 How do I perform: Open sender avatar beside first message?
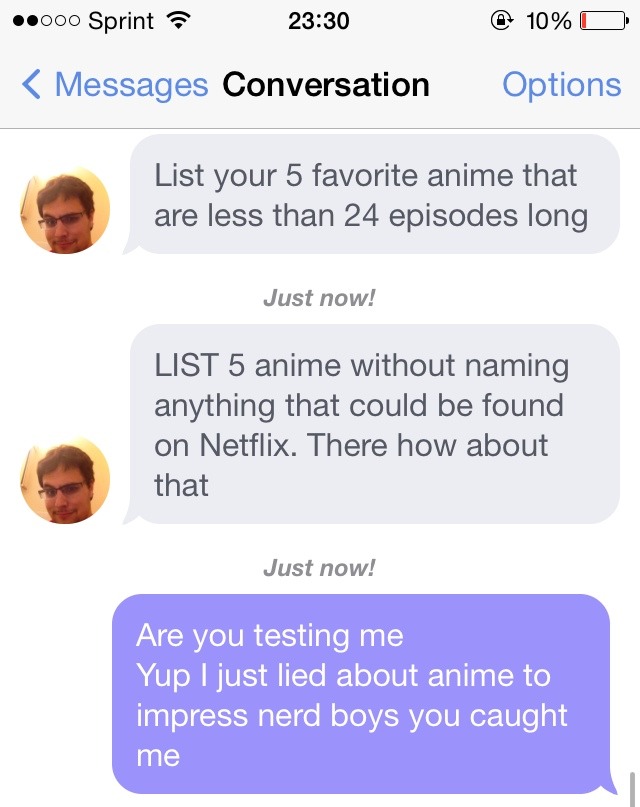point(65,210)
